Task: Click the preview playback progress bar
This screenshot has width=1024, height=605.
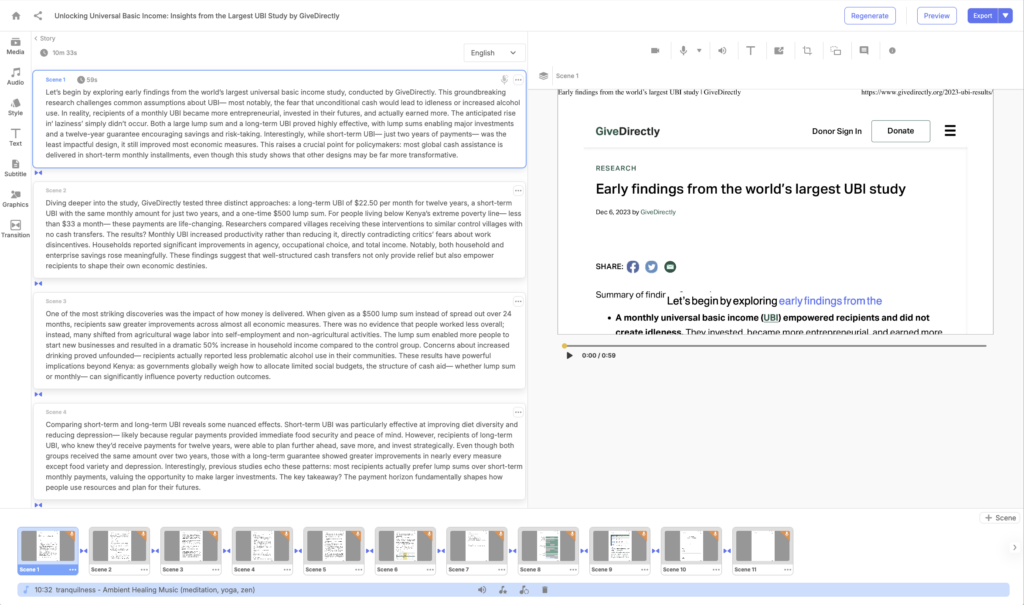Action: (x=775, y=346)
